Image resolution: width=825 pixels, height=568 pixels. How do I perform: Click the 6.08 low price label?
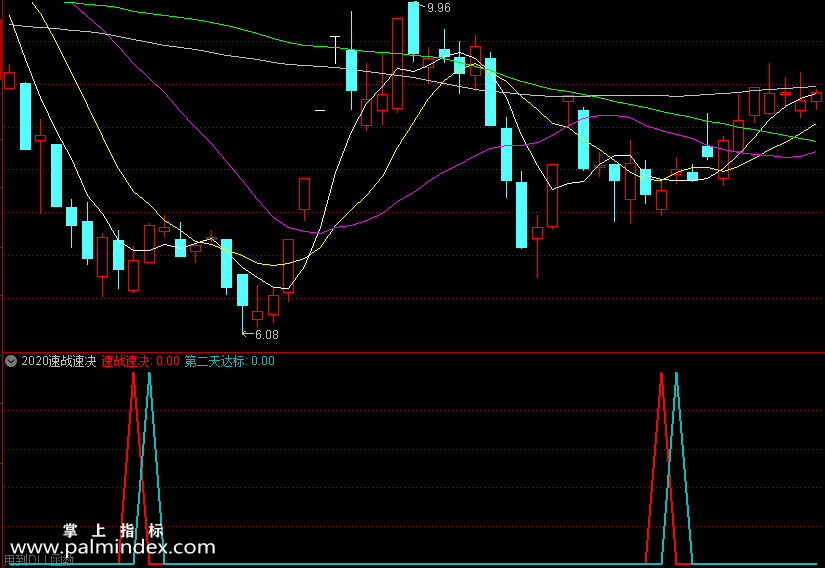click(266, 334)
